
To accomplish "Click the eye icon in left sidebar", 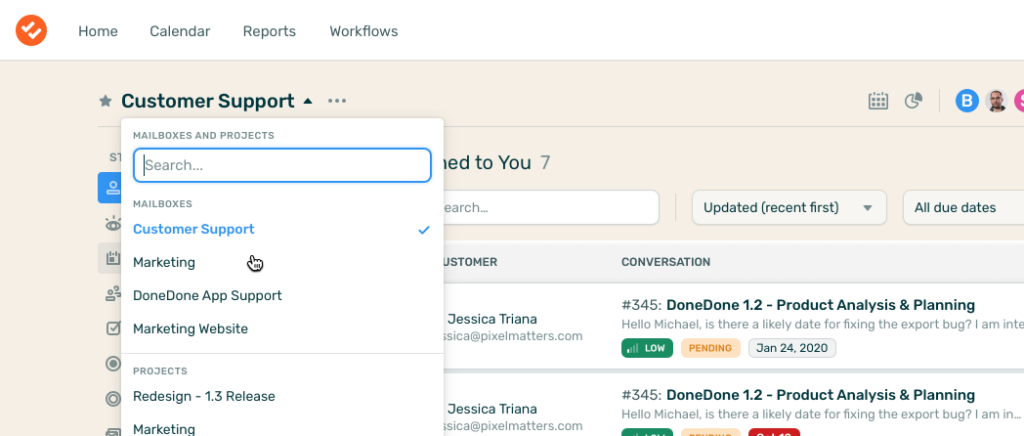I will (110, 224).
